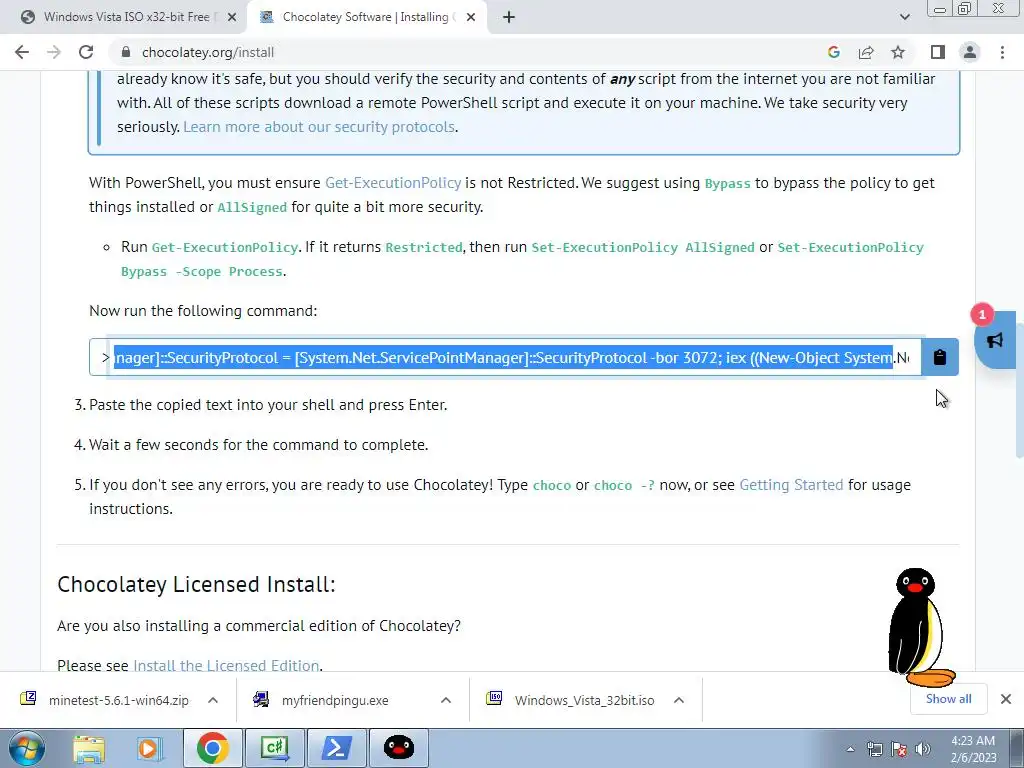This screenshot has height=768, width=1024.
Task: Copy the install command with clipboard icon
Action: pos(940,357)
